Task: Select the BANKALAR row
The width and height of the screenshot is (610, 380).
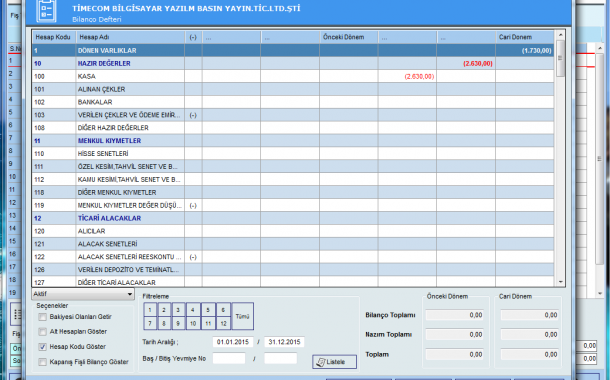Action: [x=293, y=102]
